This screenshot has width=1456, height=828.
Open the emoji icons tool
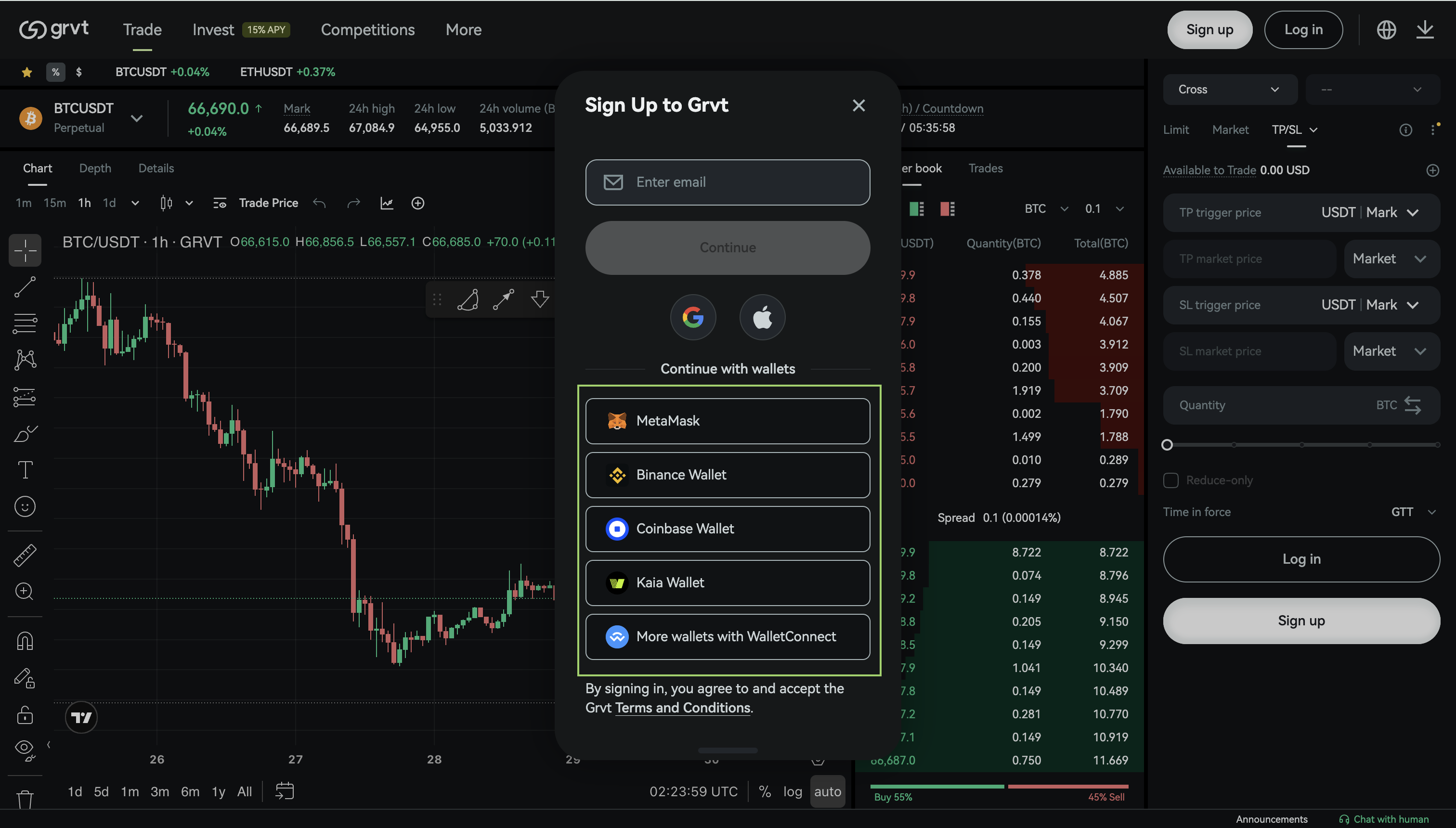(25, 506)
